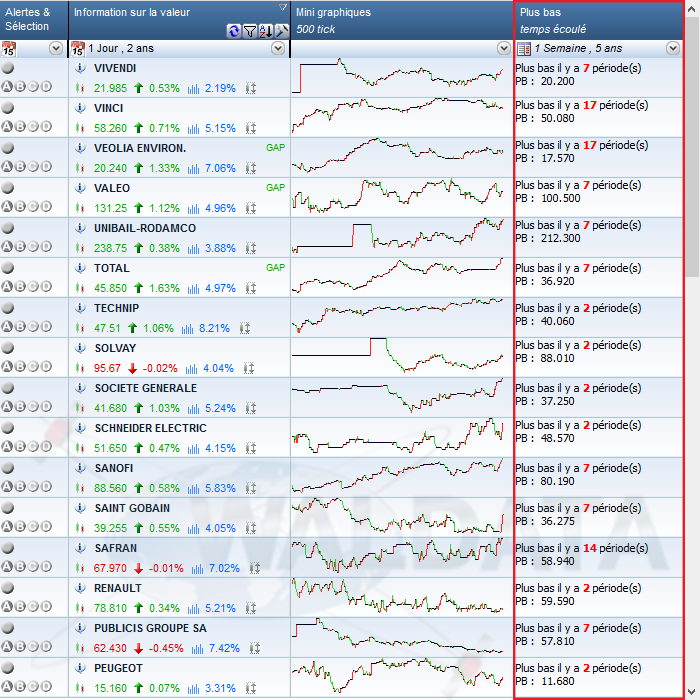Open the PUBLICIS GROUPE SA stock name

pos(150,628)
